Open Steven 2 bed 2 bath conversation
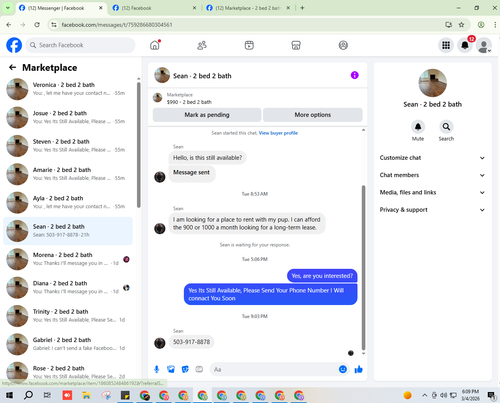500x403 pixels. pyautogui.click(x=68, y=146)
